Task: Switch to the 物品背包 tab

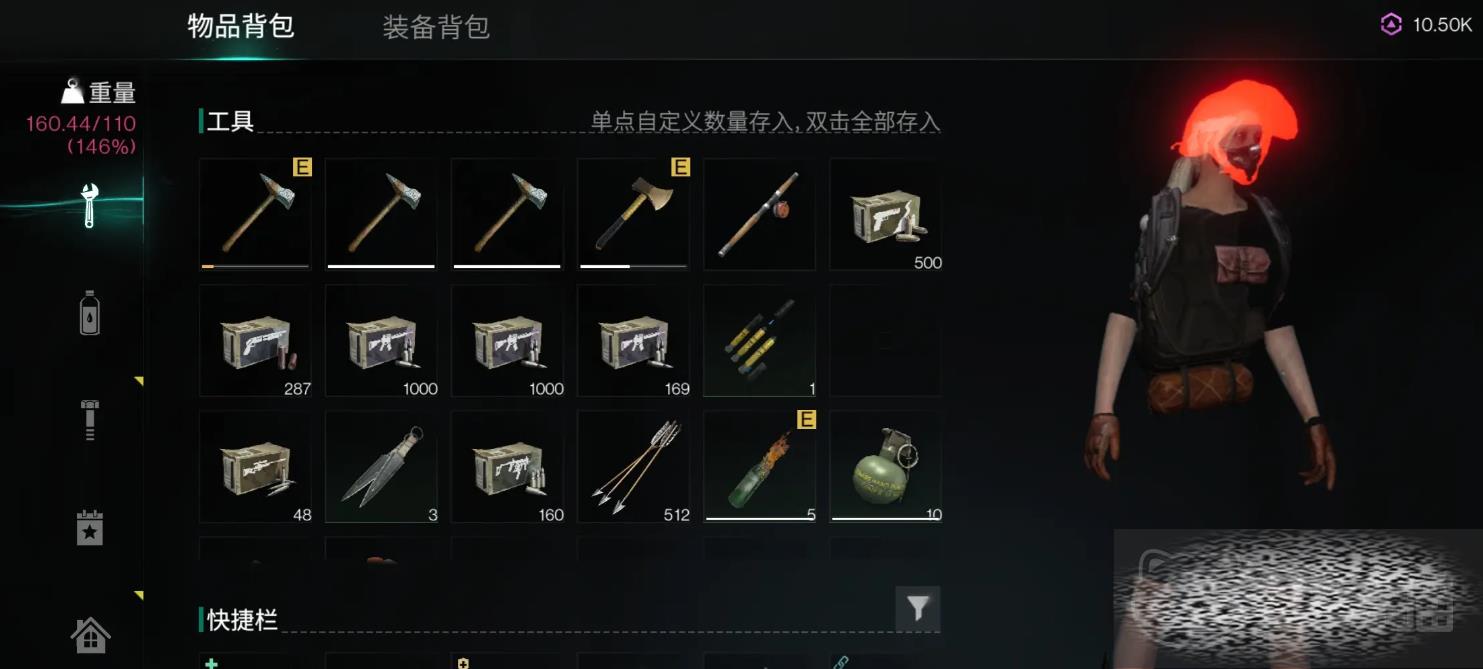Action: (241, 26)
